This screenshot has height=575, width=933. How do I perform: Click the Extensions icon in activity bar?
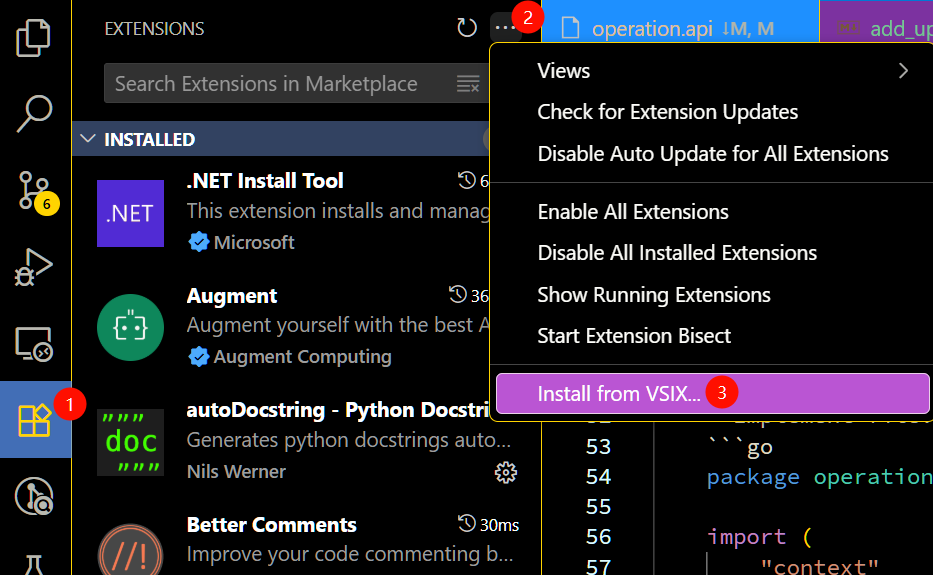35,420
